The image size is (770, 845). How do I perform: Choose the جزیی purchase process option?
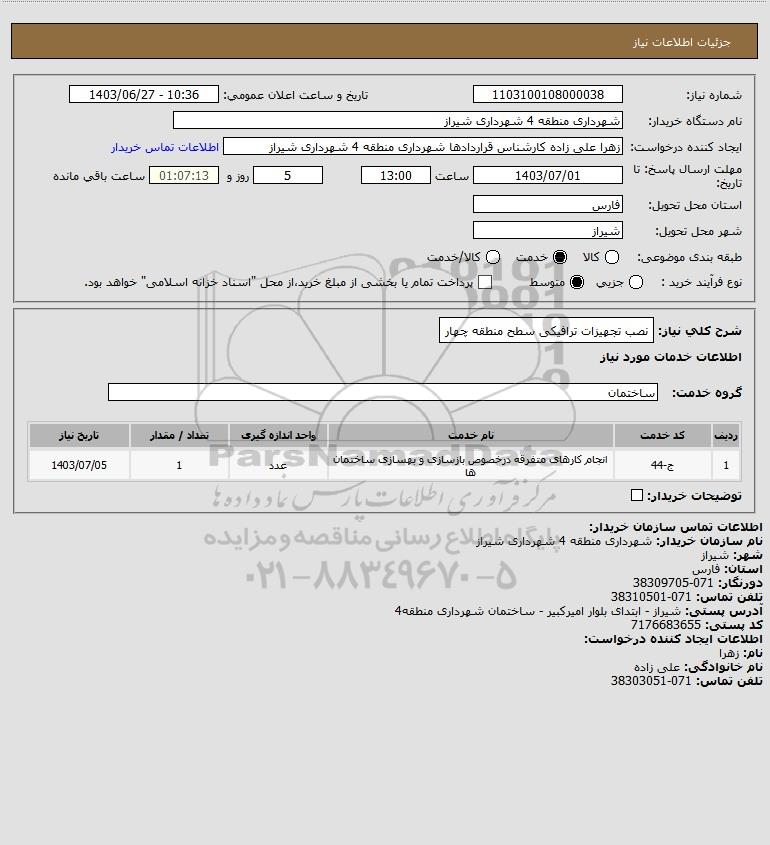636,282
